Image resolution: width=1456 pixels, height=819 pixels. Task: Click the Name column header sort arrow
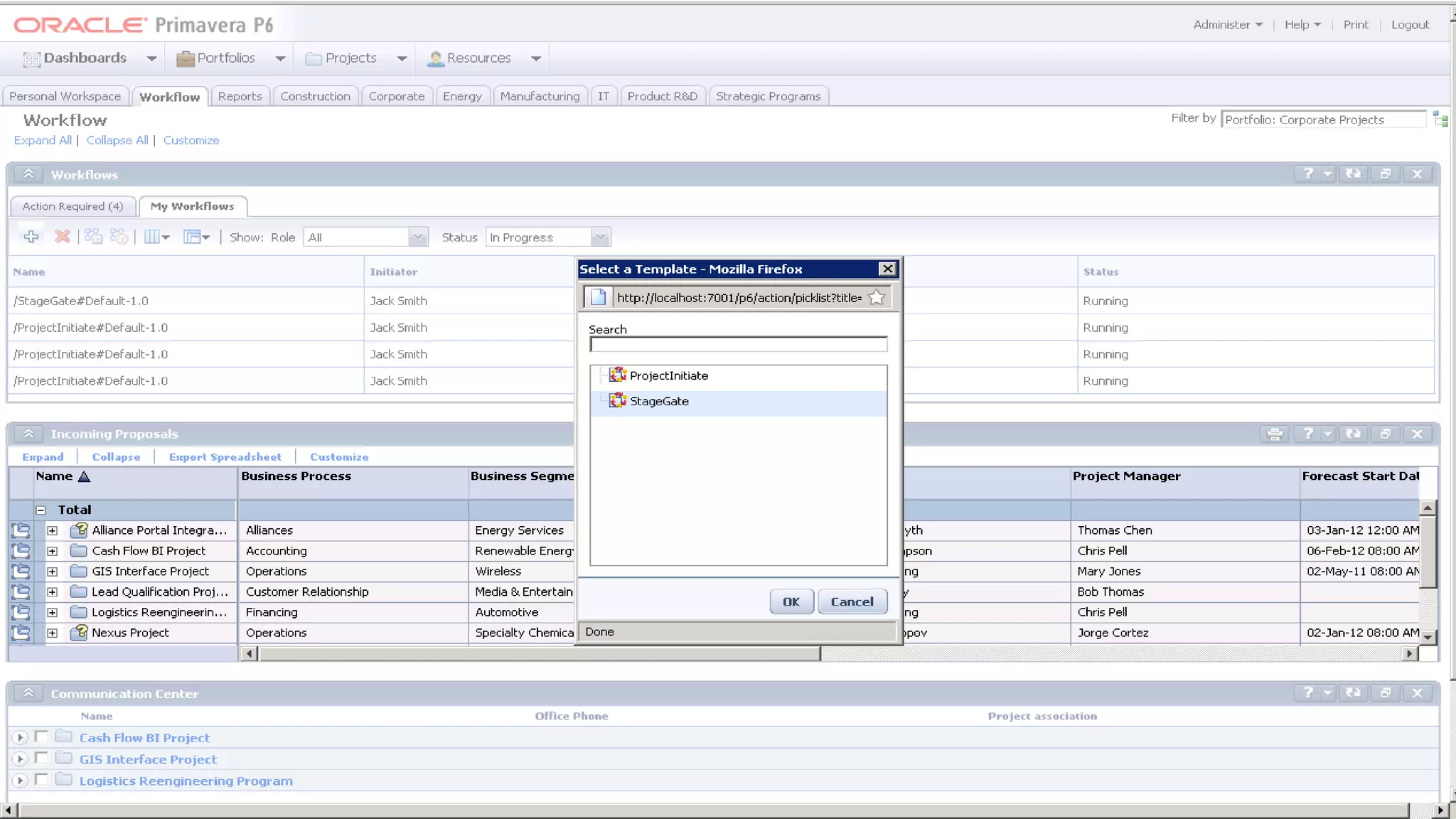click(x=84, y=476)
